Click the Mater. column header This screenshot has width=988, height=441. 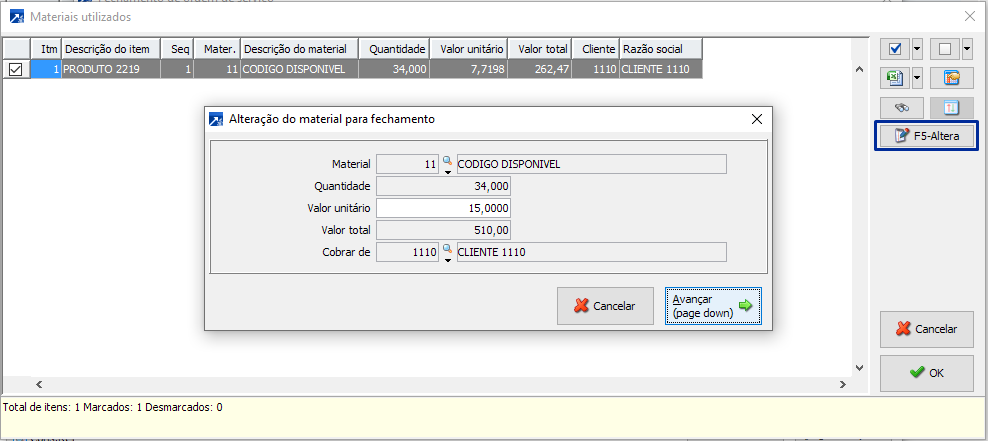[x=217, y=49]
